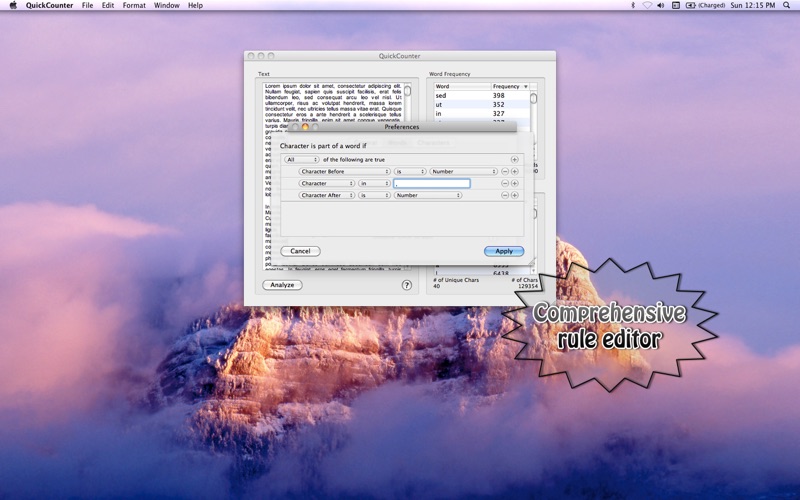Open the Number dropdown in Character After row
Image resolution: width=800 pixels, height=500 pixels.
pyautogui.click(x=428, y=195)
